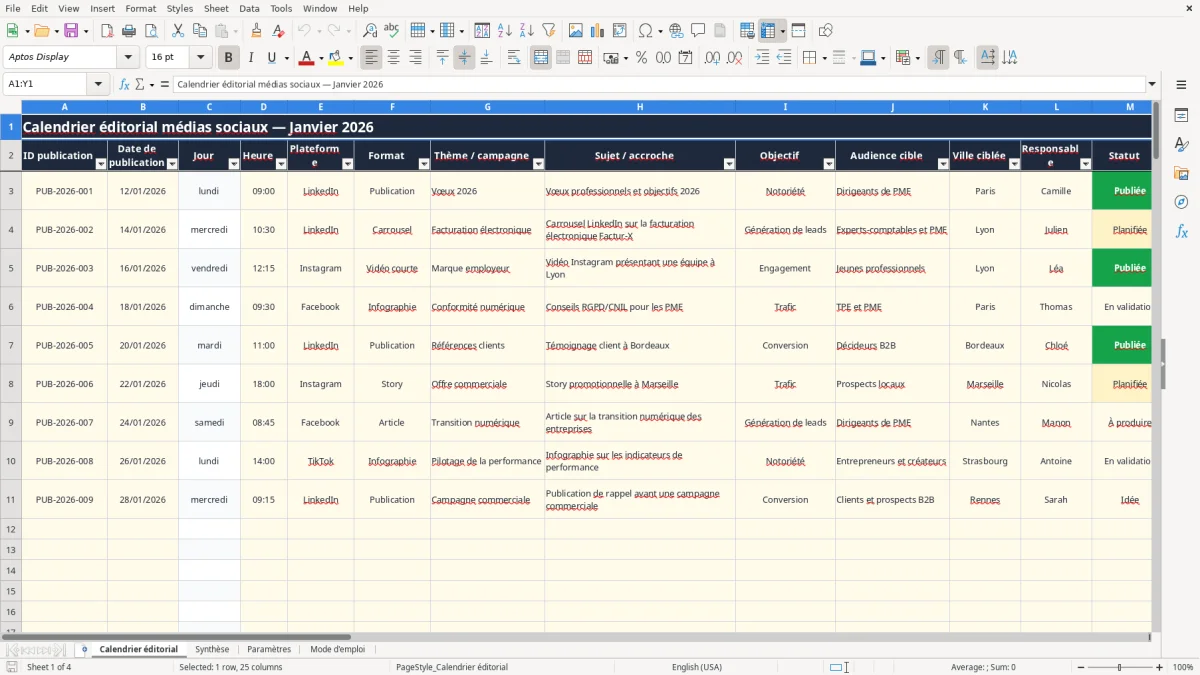Click the Cut scissors icon

coord(178,31)
